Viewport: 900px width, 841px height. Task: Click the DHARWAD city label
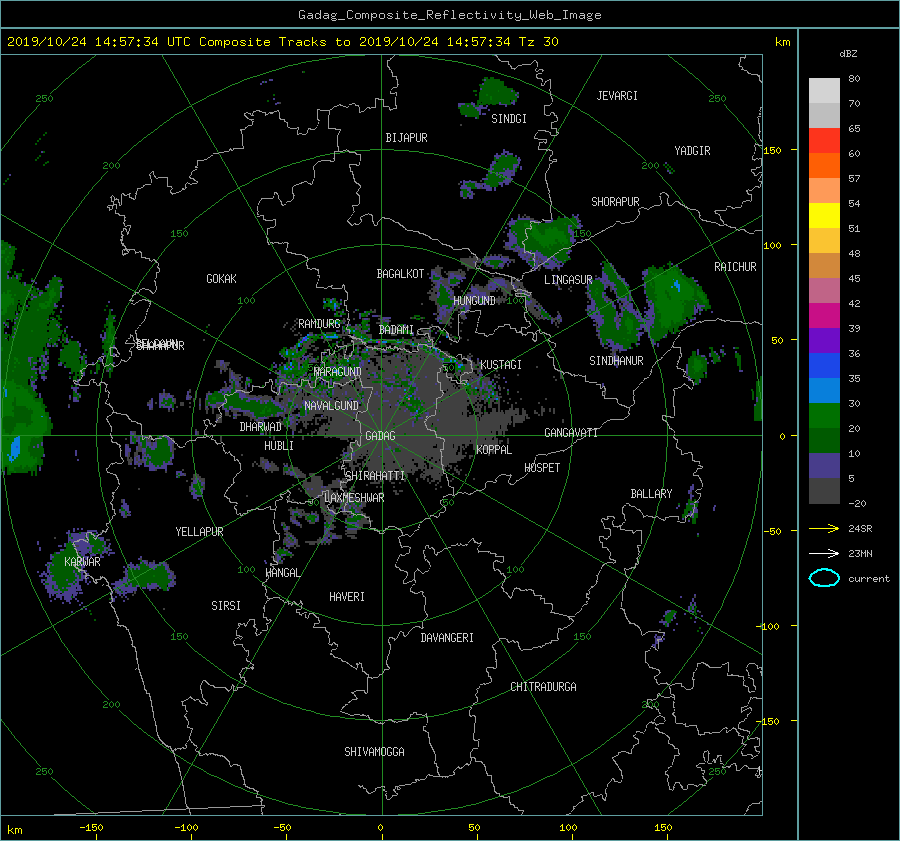pyautogui.click(x=260, y=427)
